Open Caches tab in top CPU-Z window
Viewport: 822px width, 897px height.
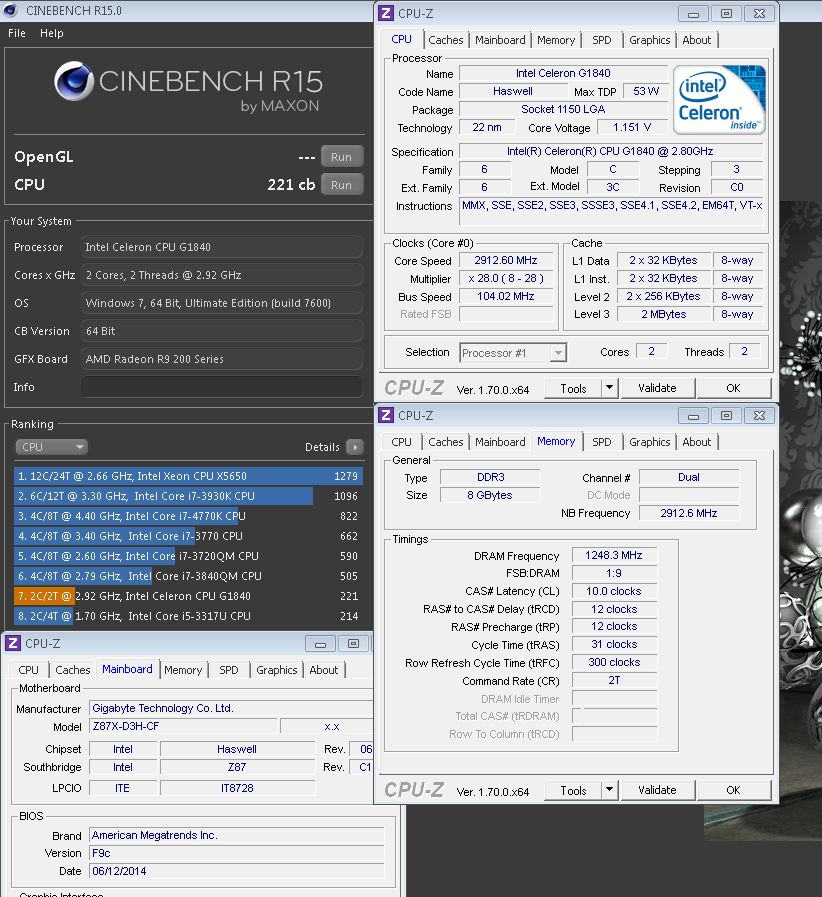446,40
